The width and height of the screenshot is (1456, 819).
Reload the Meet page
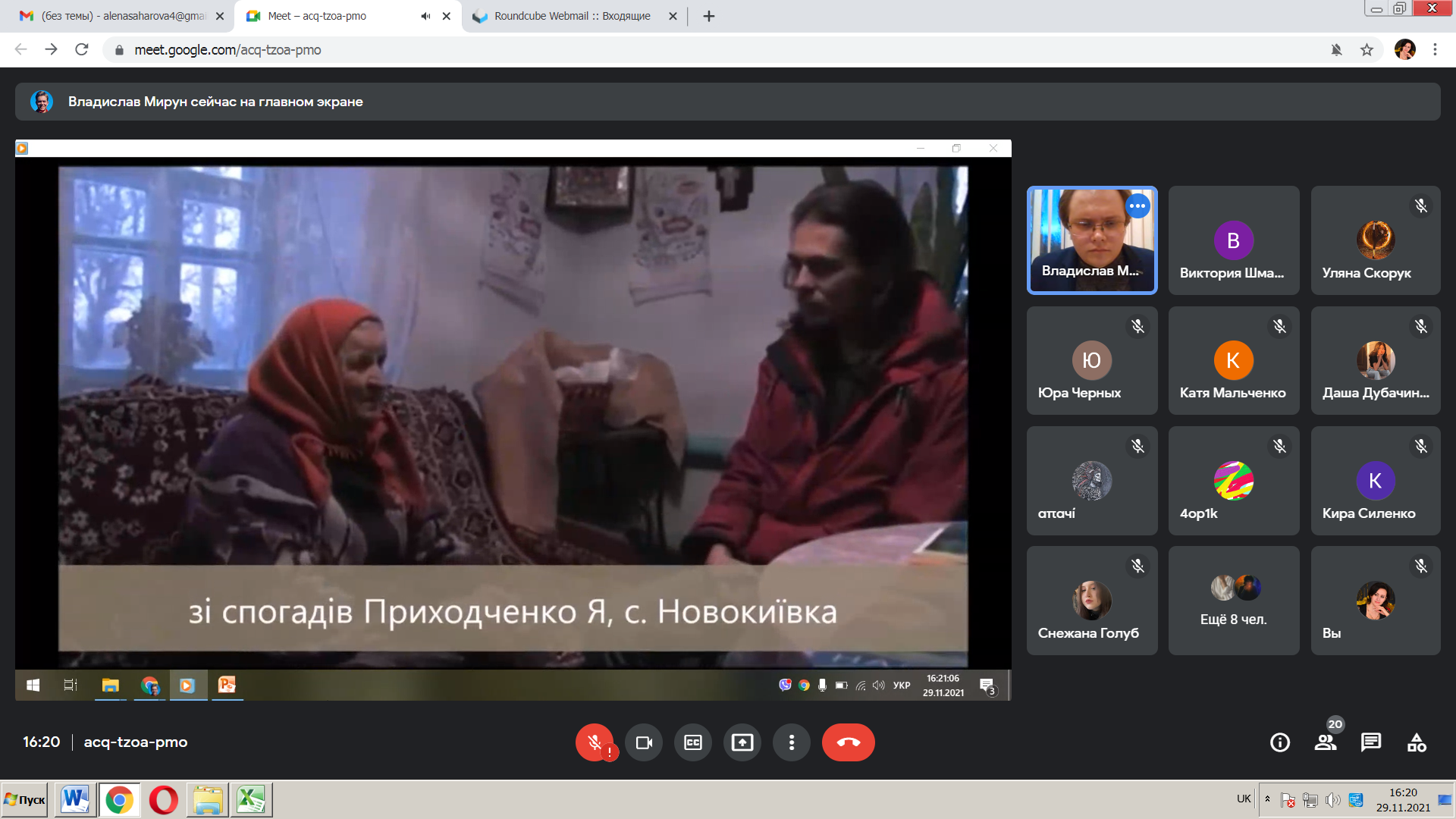pos(82,50)
